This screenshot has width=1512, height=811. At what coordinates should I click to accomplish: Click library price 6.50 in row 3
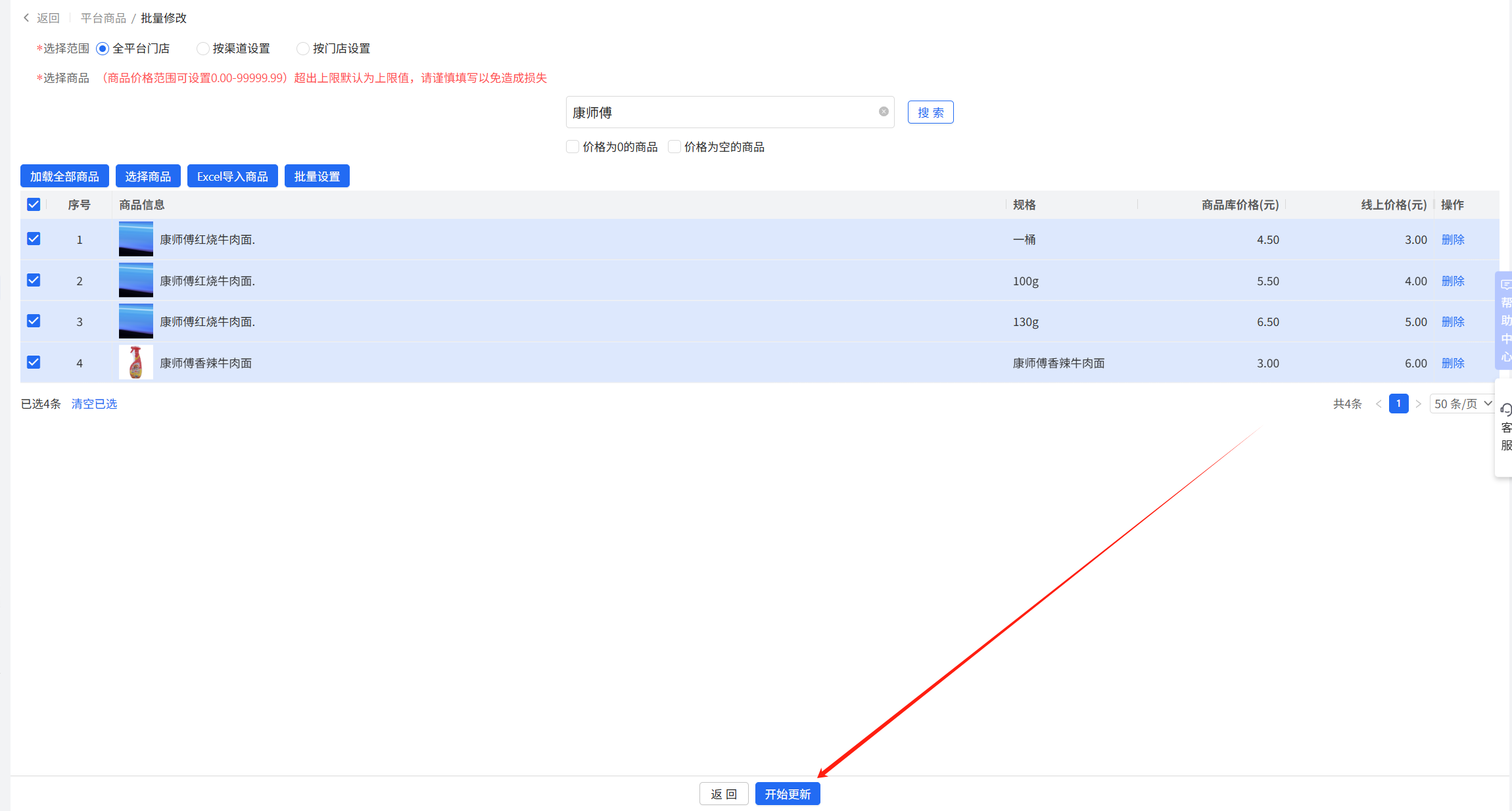click(1268, 321)
